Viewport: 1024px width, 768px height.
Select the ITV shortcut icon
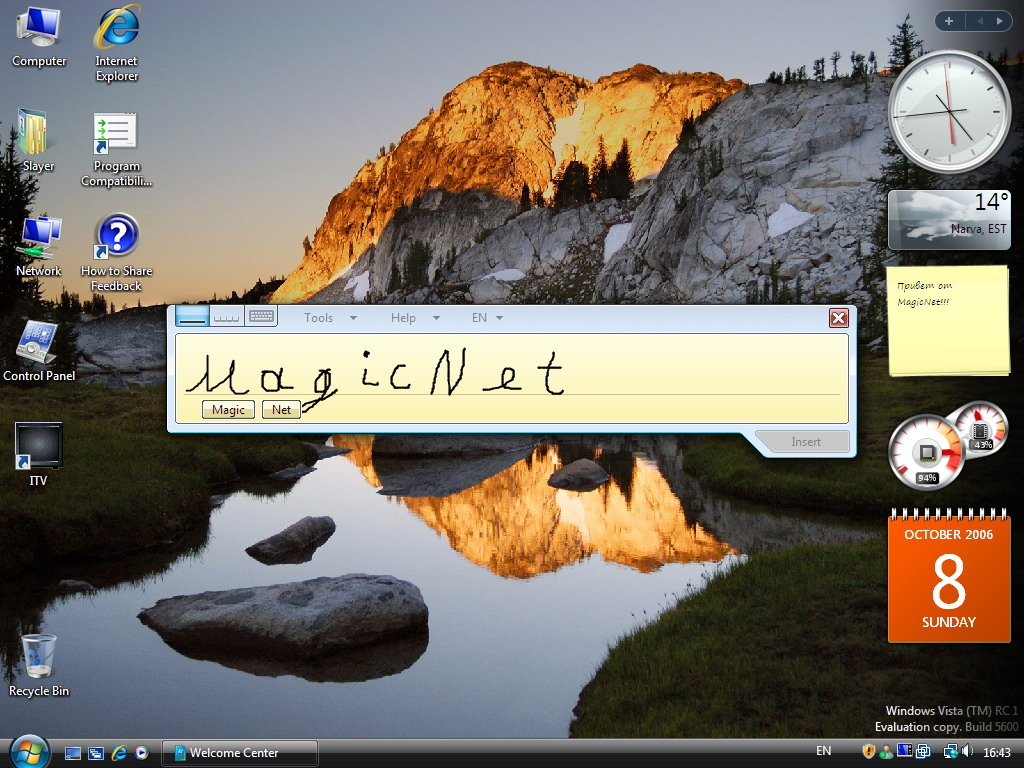point(38,455)
